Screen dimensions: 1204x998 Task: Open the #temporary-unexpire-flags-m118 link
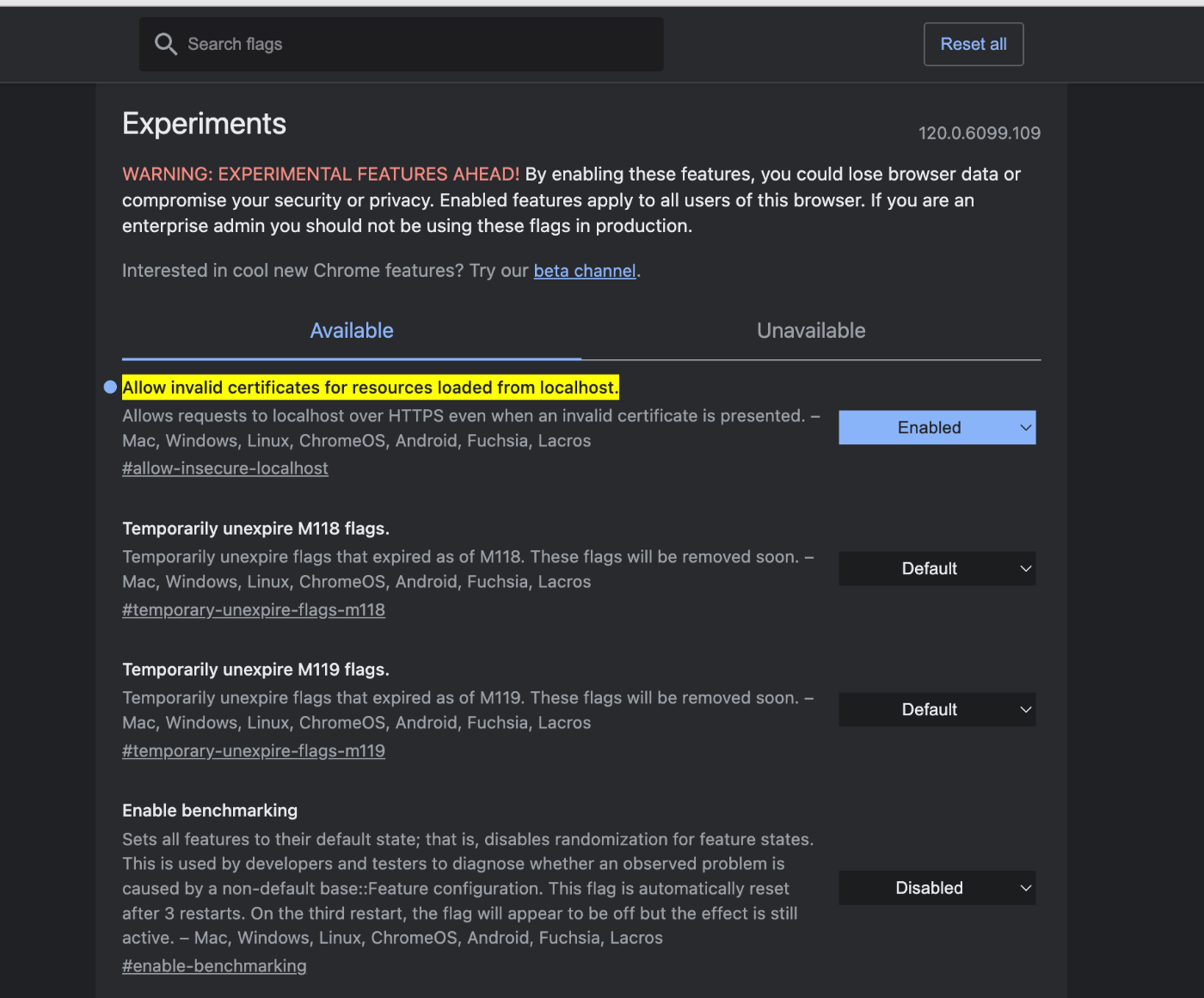click(x=254, y=609)
